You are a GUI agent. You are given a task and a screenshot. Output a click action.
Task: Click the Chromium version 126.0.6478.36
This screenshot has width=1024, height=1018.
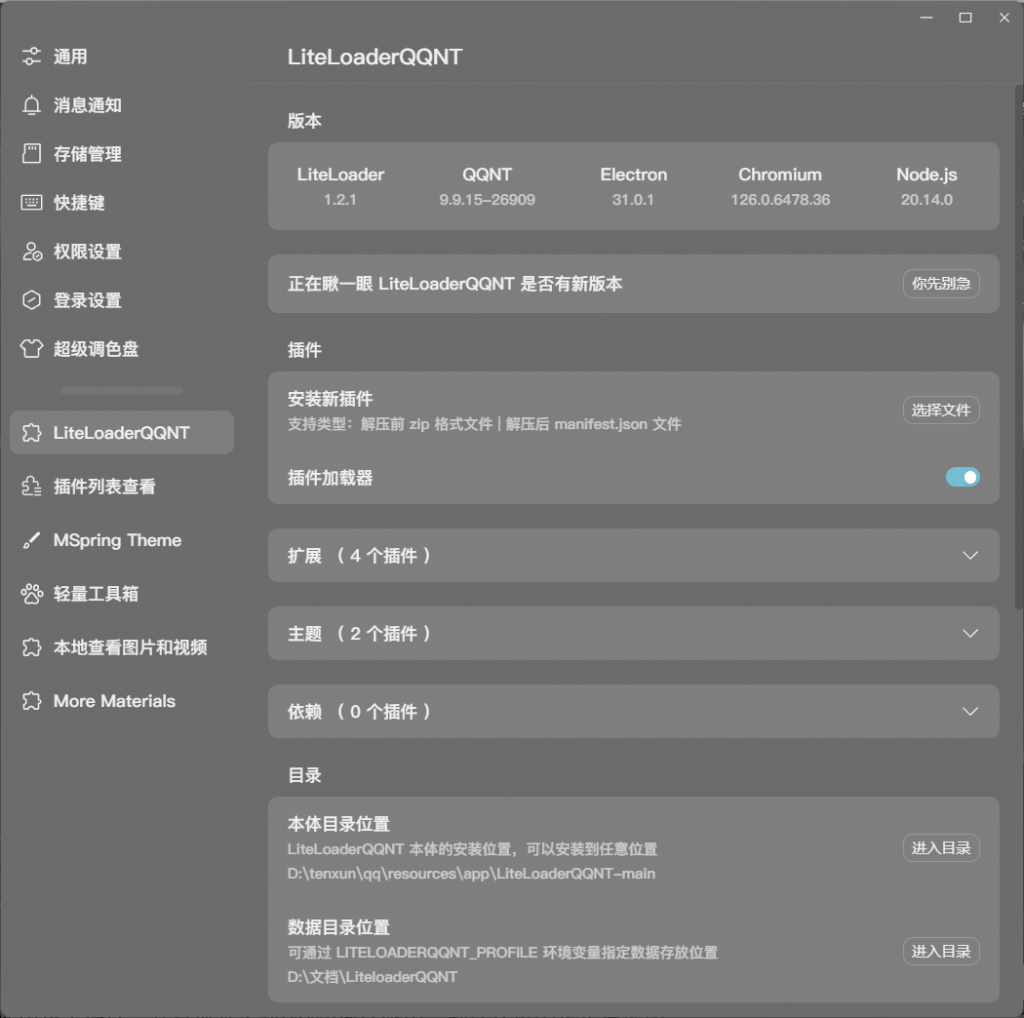point(780,200)
